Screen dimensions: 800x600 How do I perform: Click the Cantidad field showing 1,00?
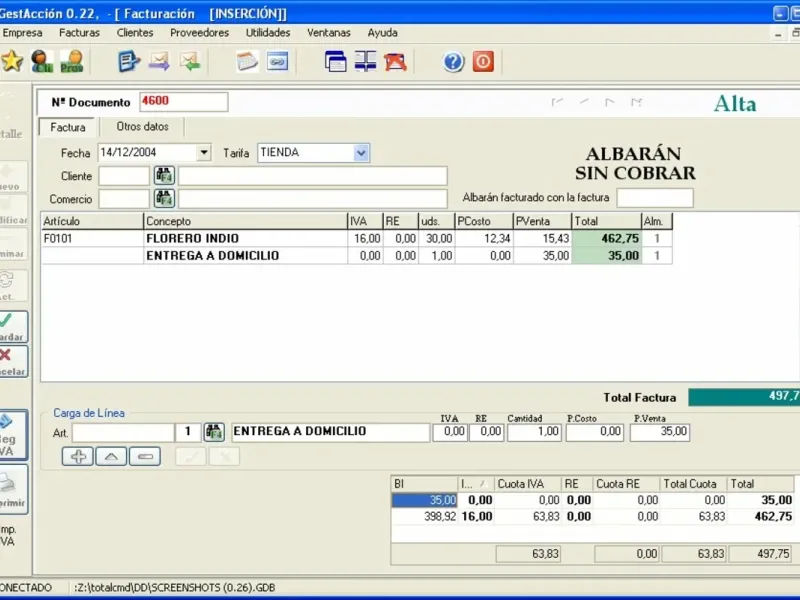[x=534, y=432]
